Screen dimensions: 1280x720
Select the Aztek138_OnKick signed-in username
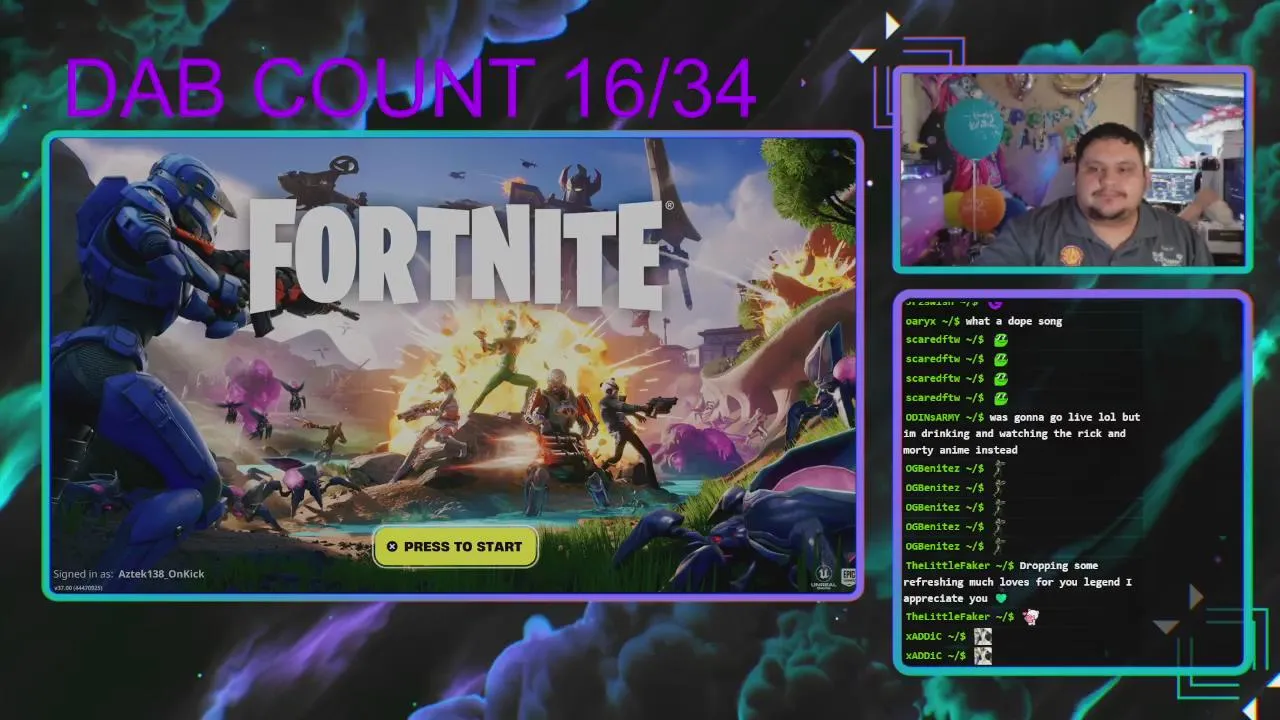(161, 574)
